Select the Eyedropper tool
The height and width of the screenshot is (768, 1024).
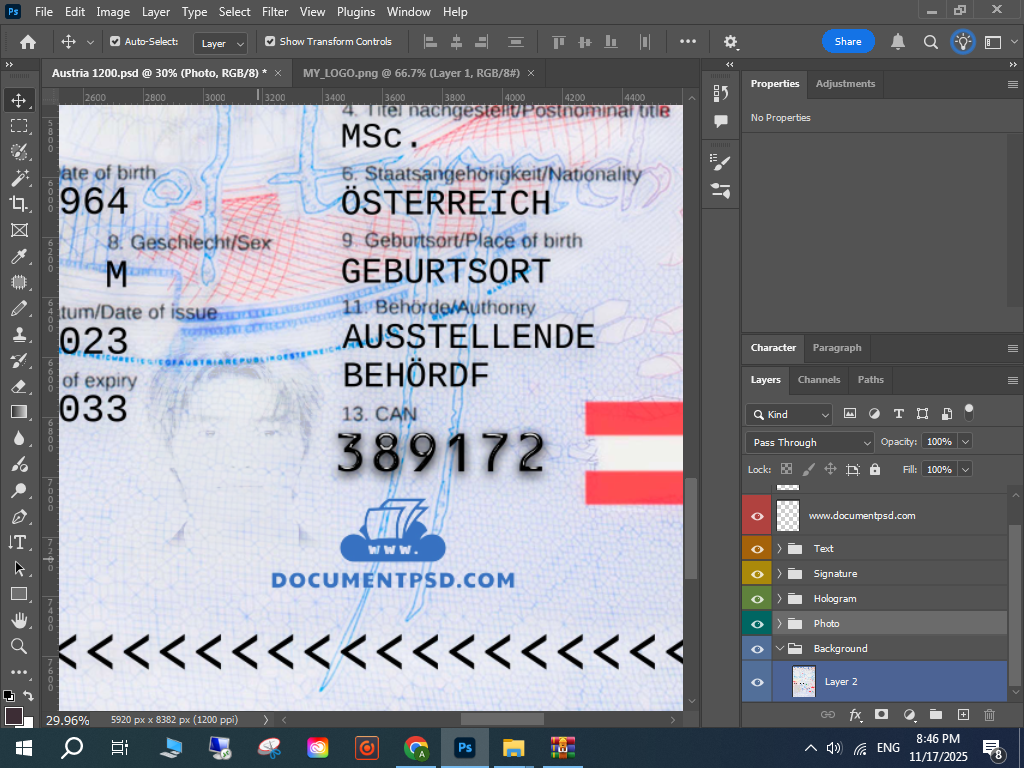[19, 257]
